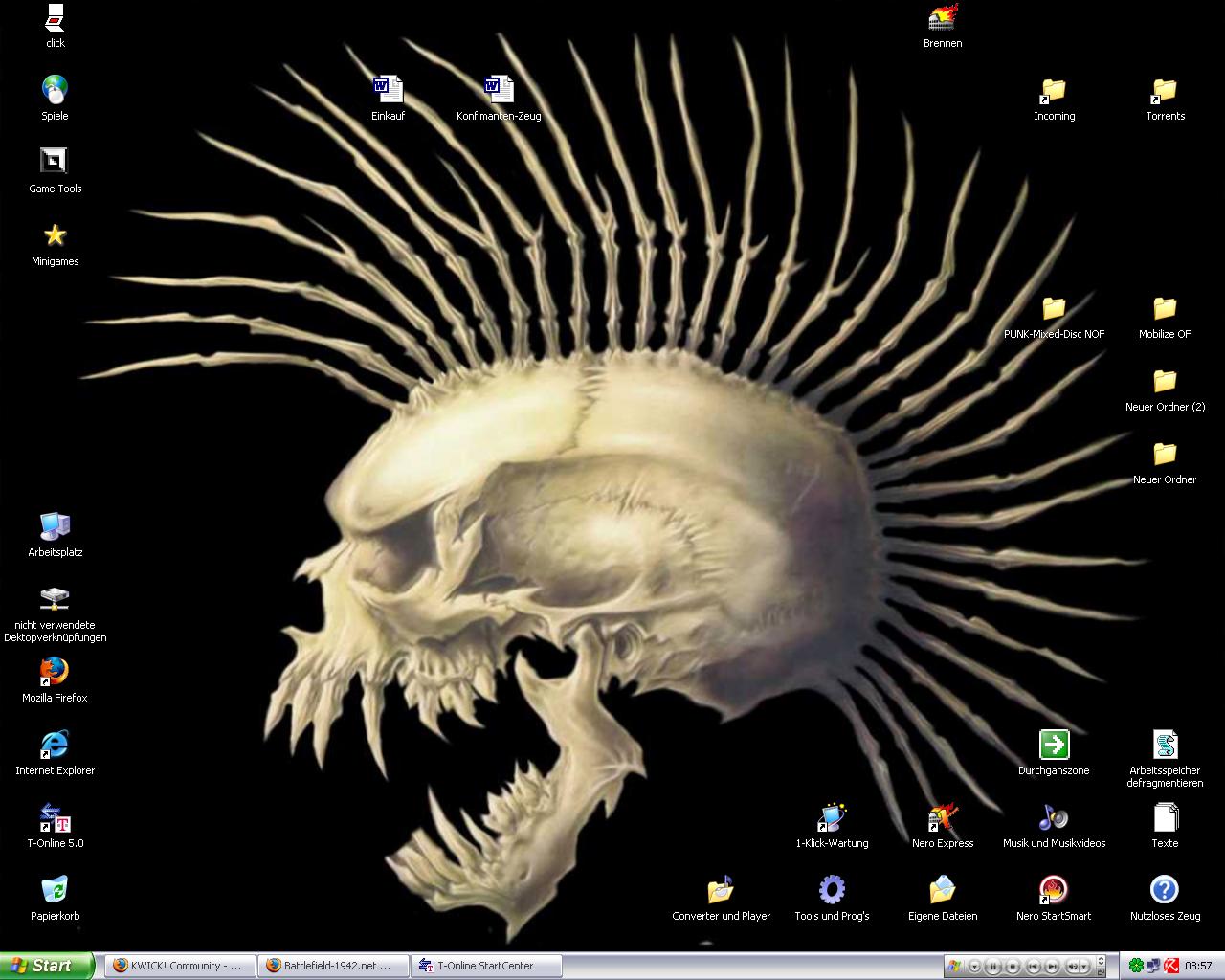Restore the media player window from the toolbar
The width and height of the screenshot is (1225, 980).
click(x=1101, y=972)
